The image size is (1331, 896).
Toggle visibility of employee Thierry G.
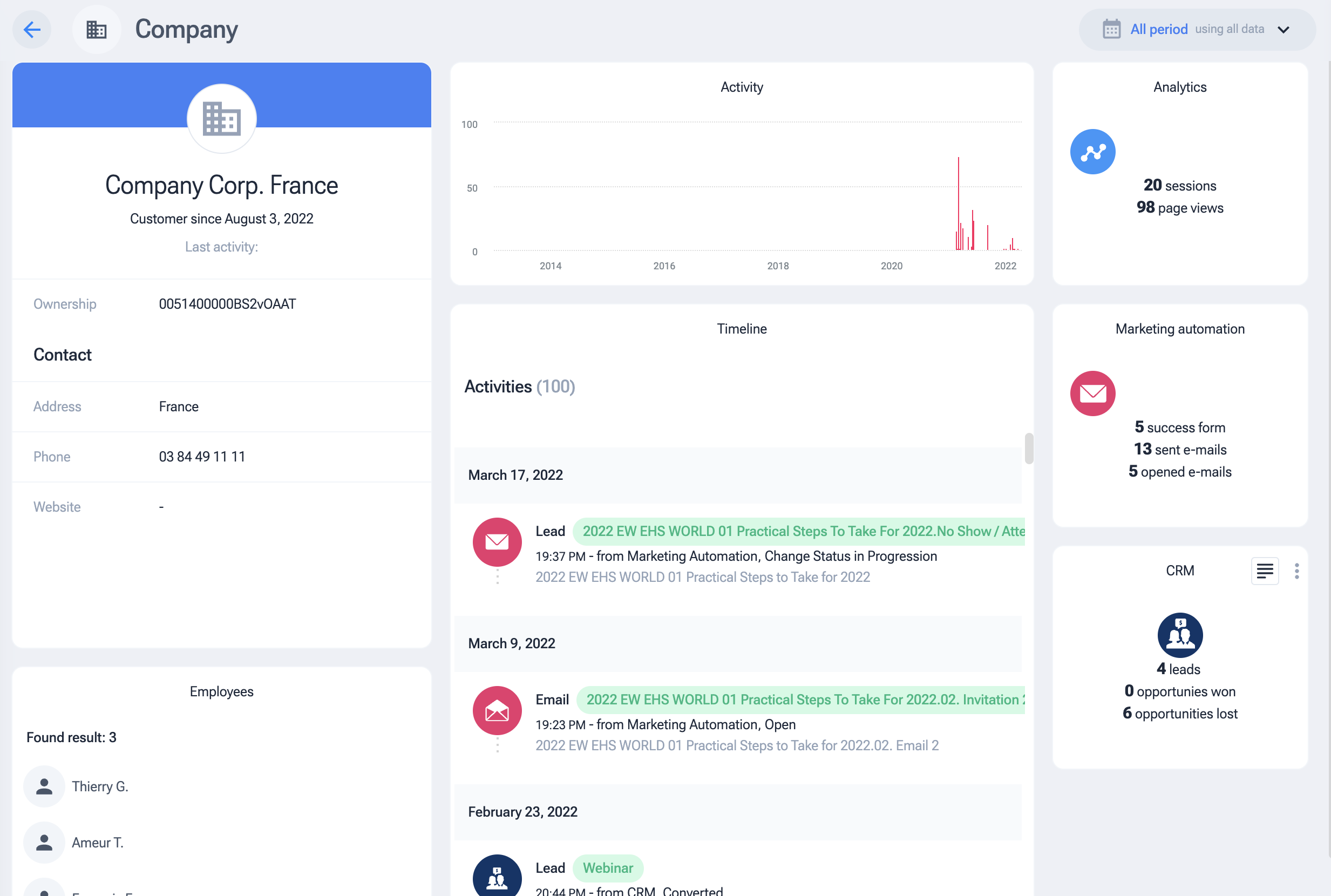coord(44,785)
